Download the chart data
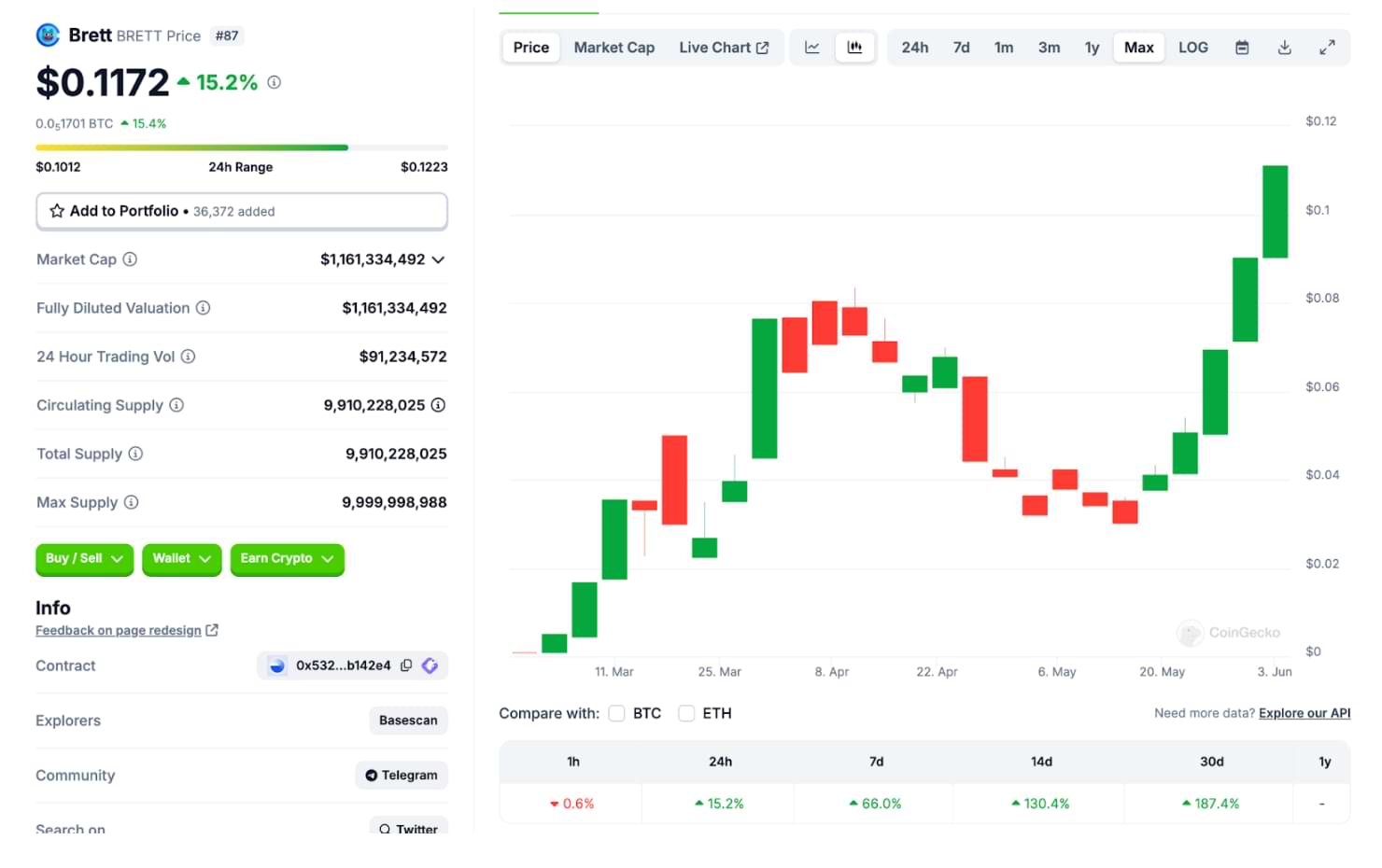Image resolution: width=1382 pixels, height=868 pixels. (x=1285, y=48)
